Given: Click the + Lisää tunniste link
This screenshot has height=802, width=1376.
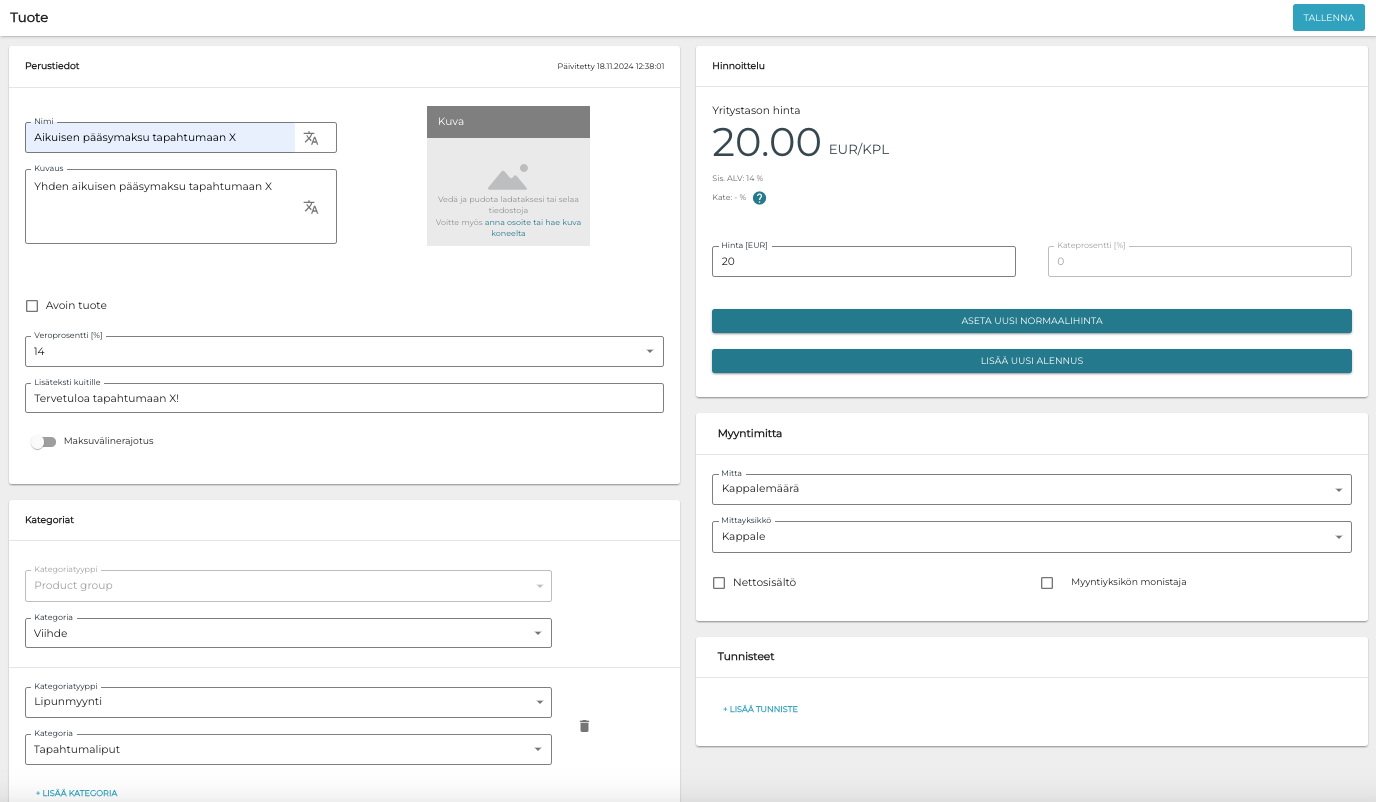Looking at the screenshot, I should point(760,709).
